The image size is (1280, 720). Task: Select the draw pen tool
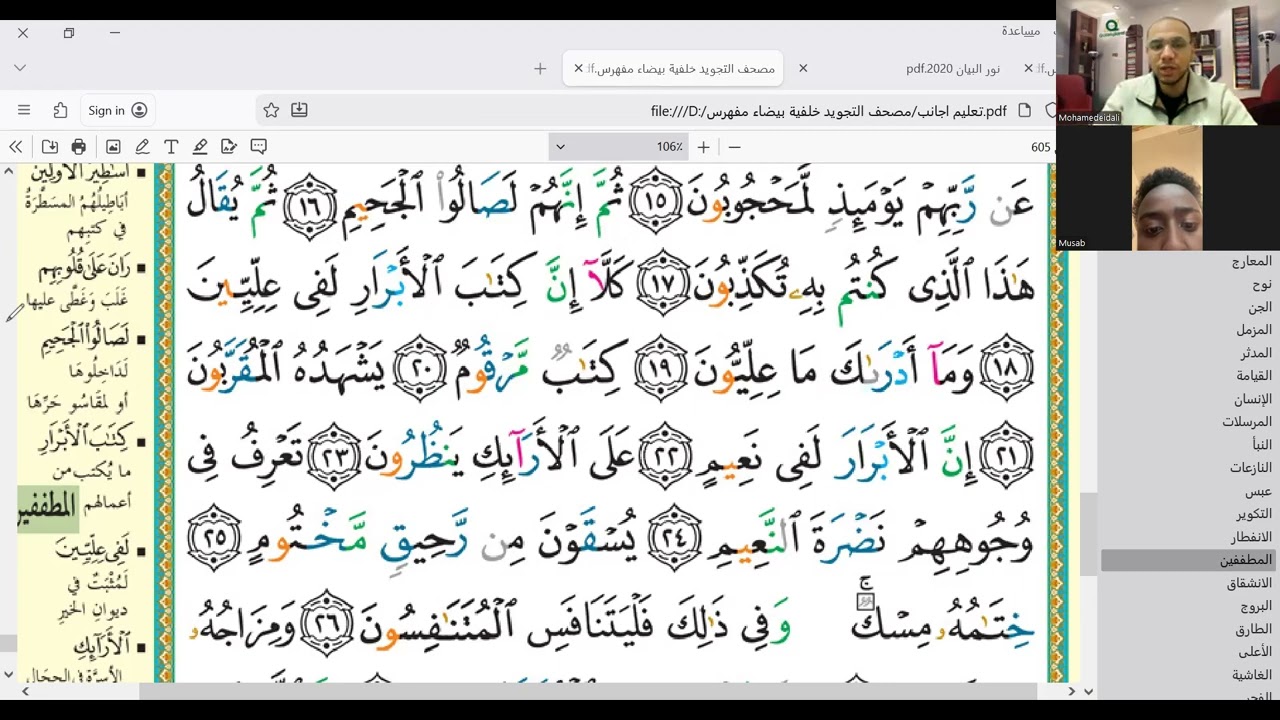click(142, 147)
